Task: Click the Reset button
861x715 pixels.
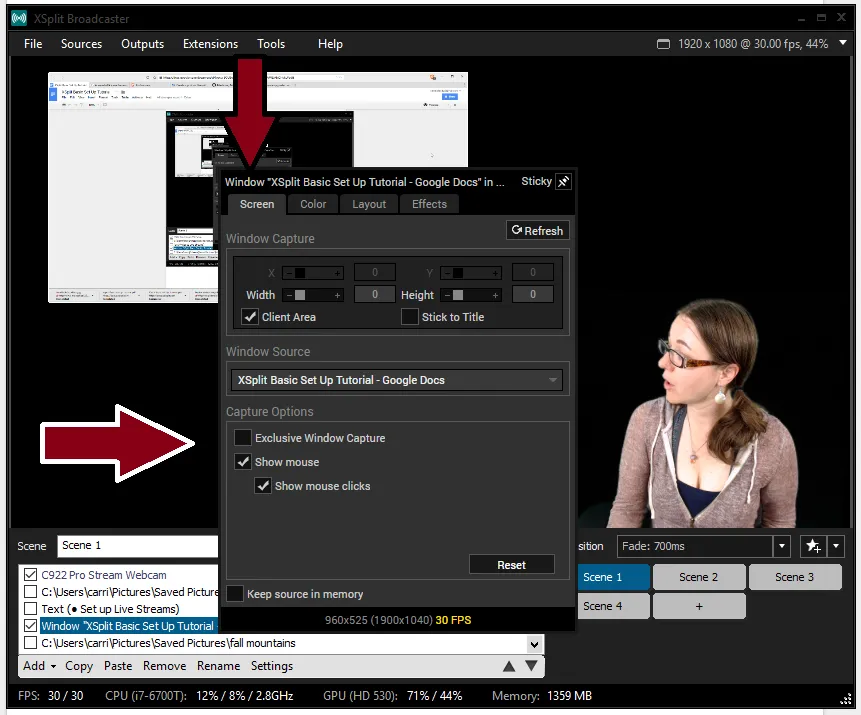Action: pyautogui.click(x=511, y=565)
